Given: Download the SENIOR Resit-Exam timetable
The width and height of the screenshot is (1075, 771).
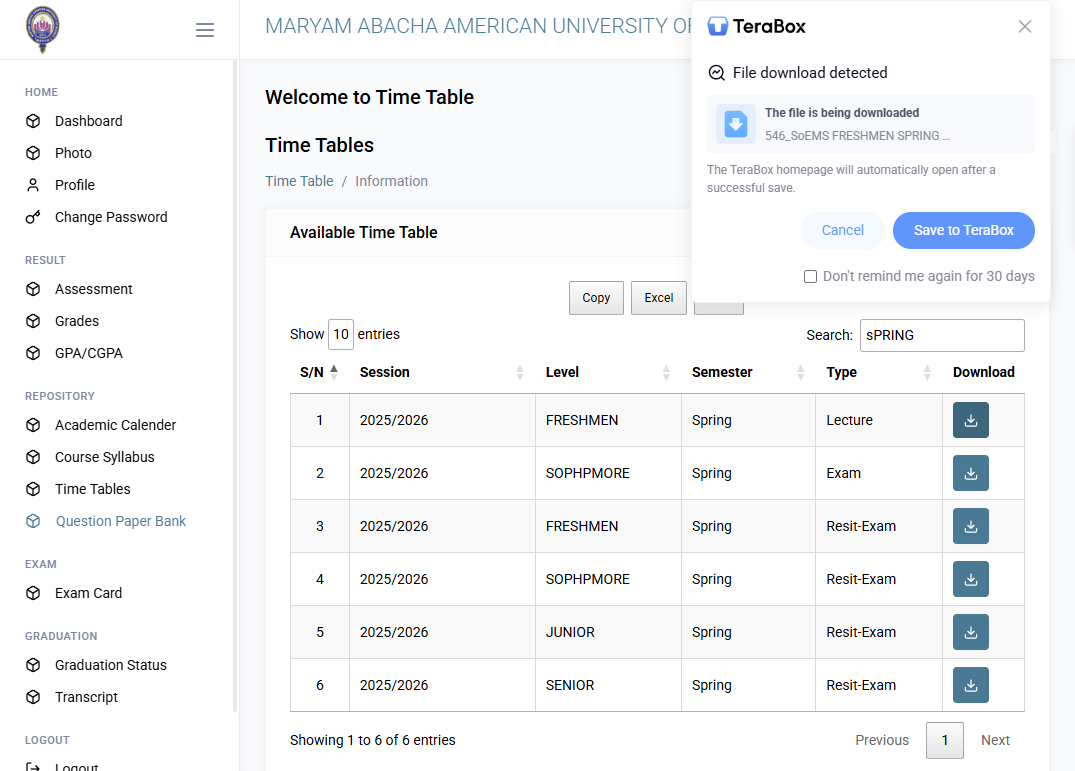Looking at the screenshot, I should point(971,685).
